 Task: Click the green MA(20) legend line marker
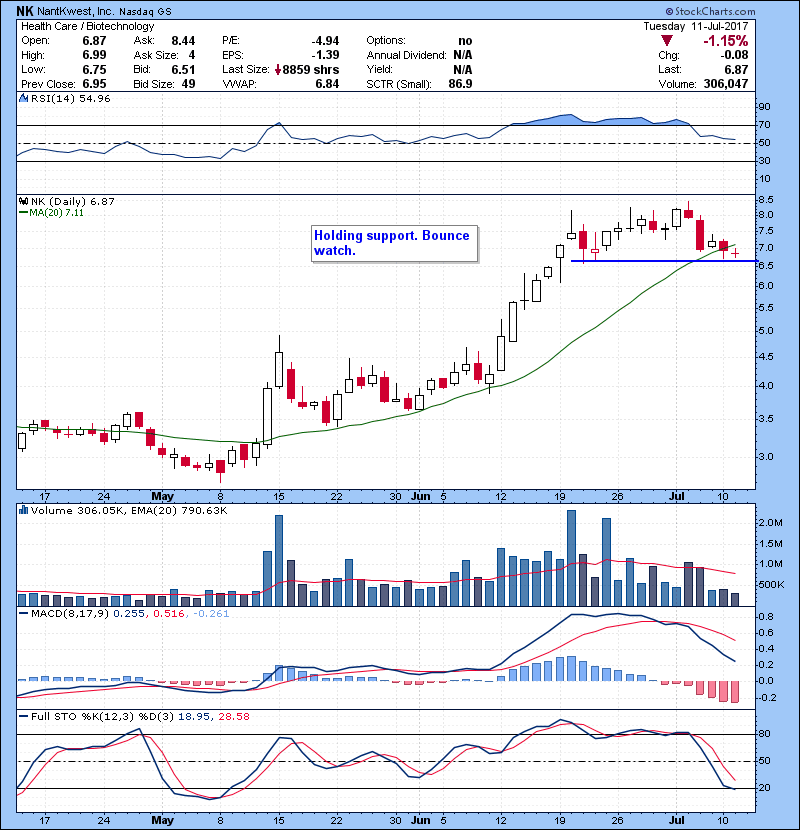click(23, 213)
